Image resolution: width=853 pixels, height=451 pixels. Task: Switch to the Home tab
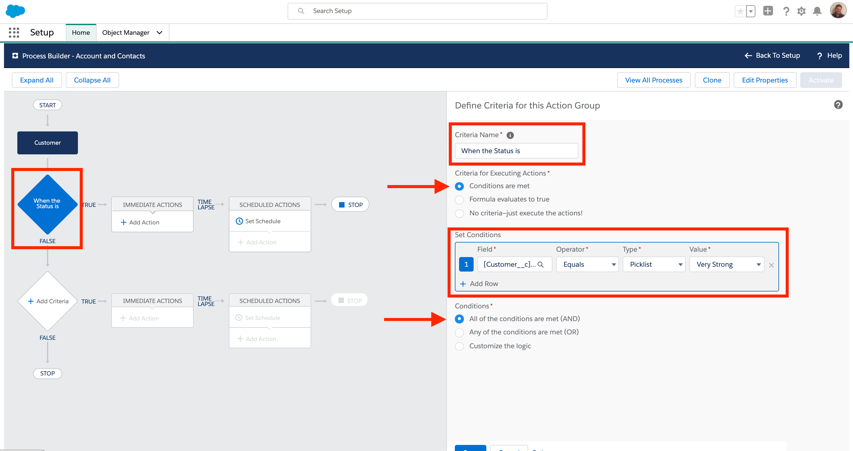[81, 33]
